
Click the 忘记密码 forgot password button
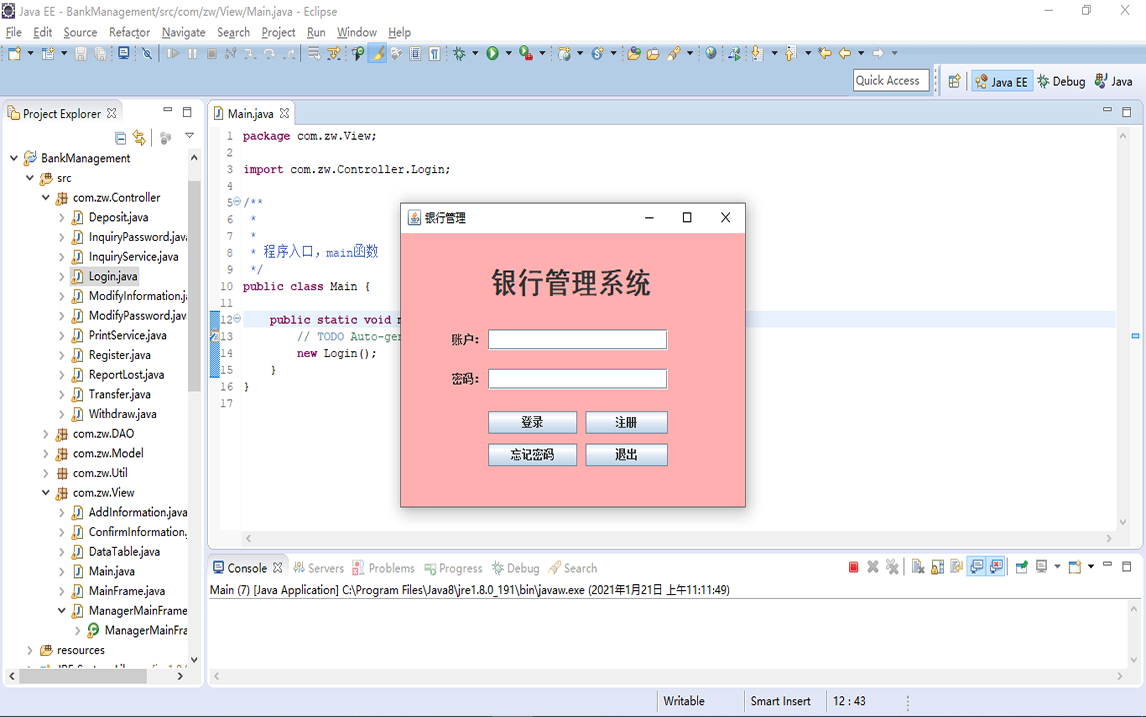tap(532, 455)
